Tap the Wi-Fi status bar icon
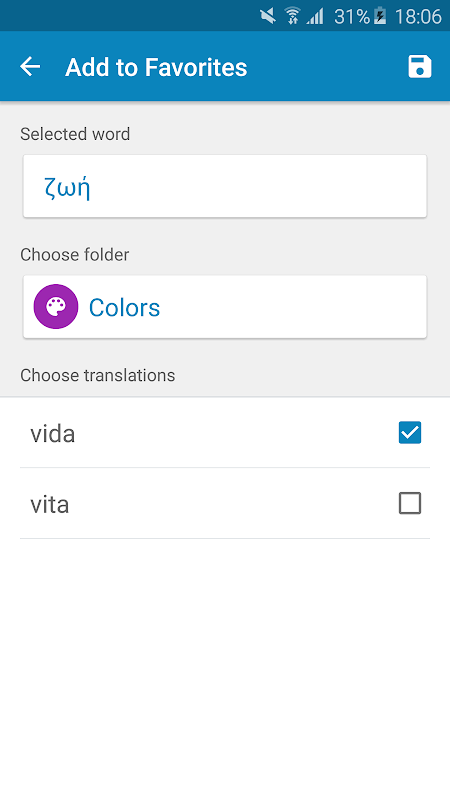This screenshot has height=800, width=450. point(292,16)
